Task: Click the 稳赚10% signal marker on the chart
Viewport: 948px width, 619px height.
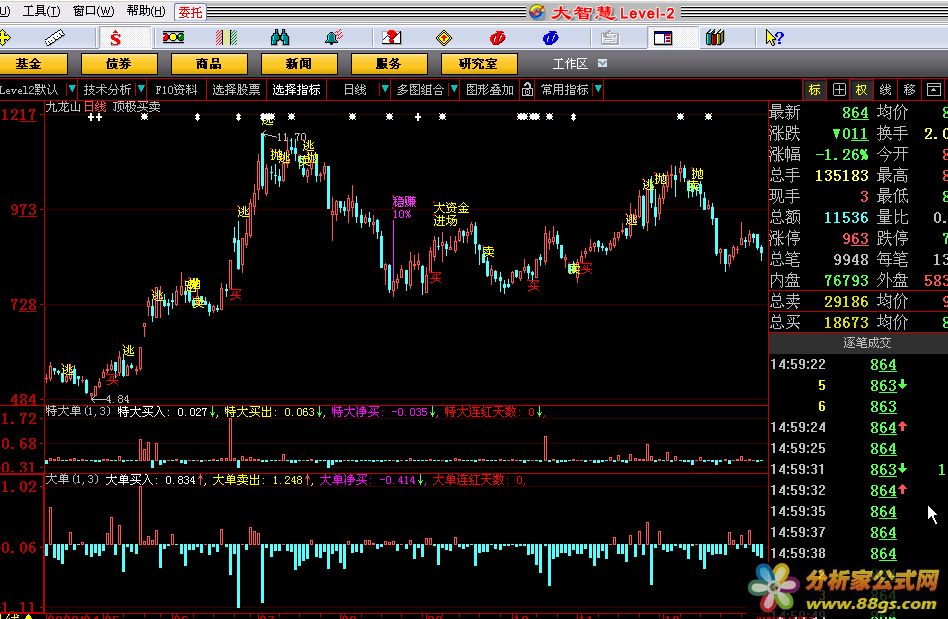Action: 404,207
